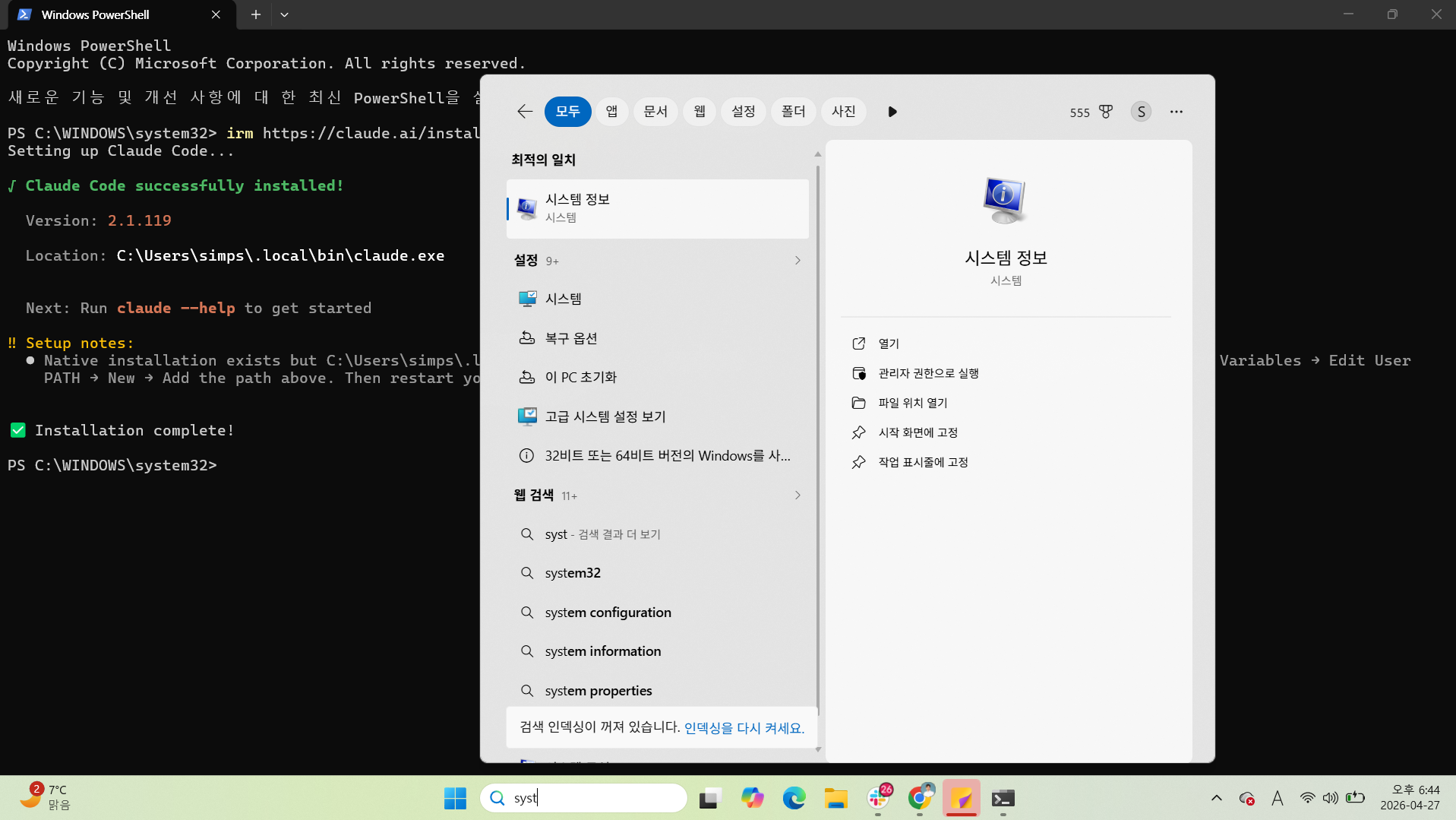
Task: Open Microsoft Rewards via the trophy icon
Action: (x=1105, y=112)
